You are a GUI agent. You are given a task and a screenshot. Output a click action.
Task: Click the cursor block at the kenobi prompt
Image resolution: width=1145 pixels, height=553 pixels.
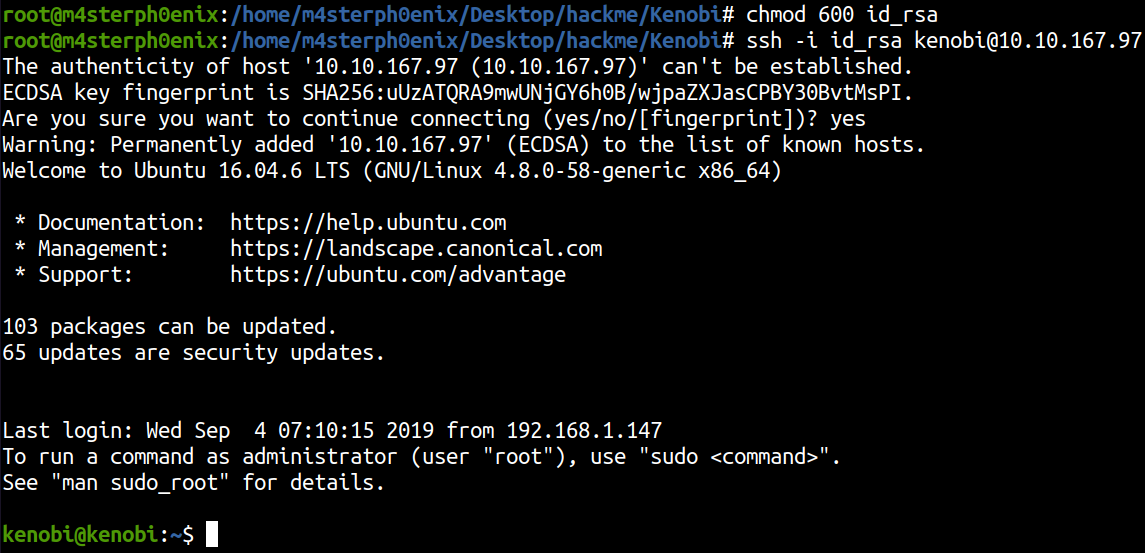(211, 535)
